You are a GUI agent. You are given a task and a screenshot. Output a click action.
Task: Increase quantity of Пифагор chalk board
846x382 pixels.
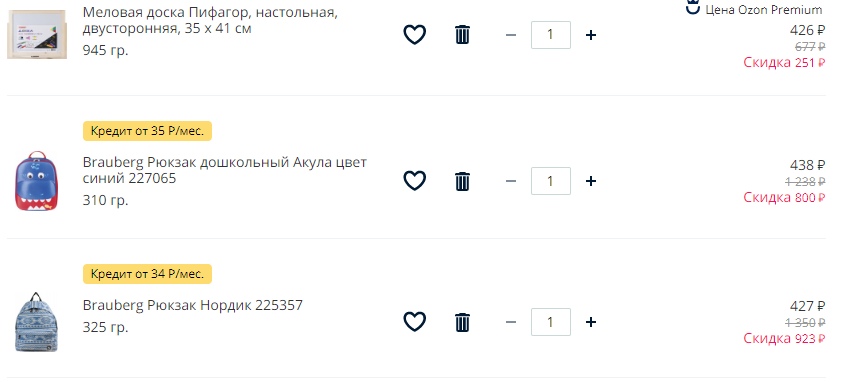(x=591, y=35)
